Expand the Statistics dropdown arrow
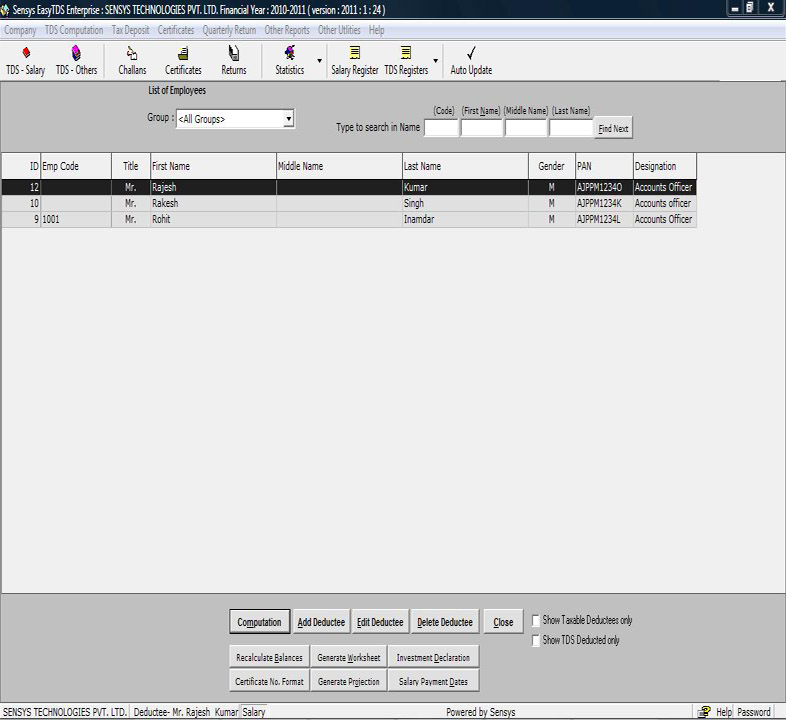This screenshot has height=722, width=786. point(319,61)
